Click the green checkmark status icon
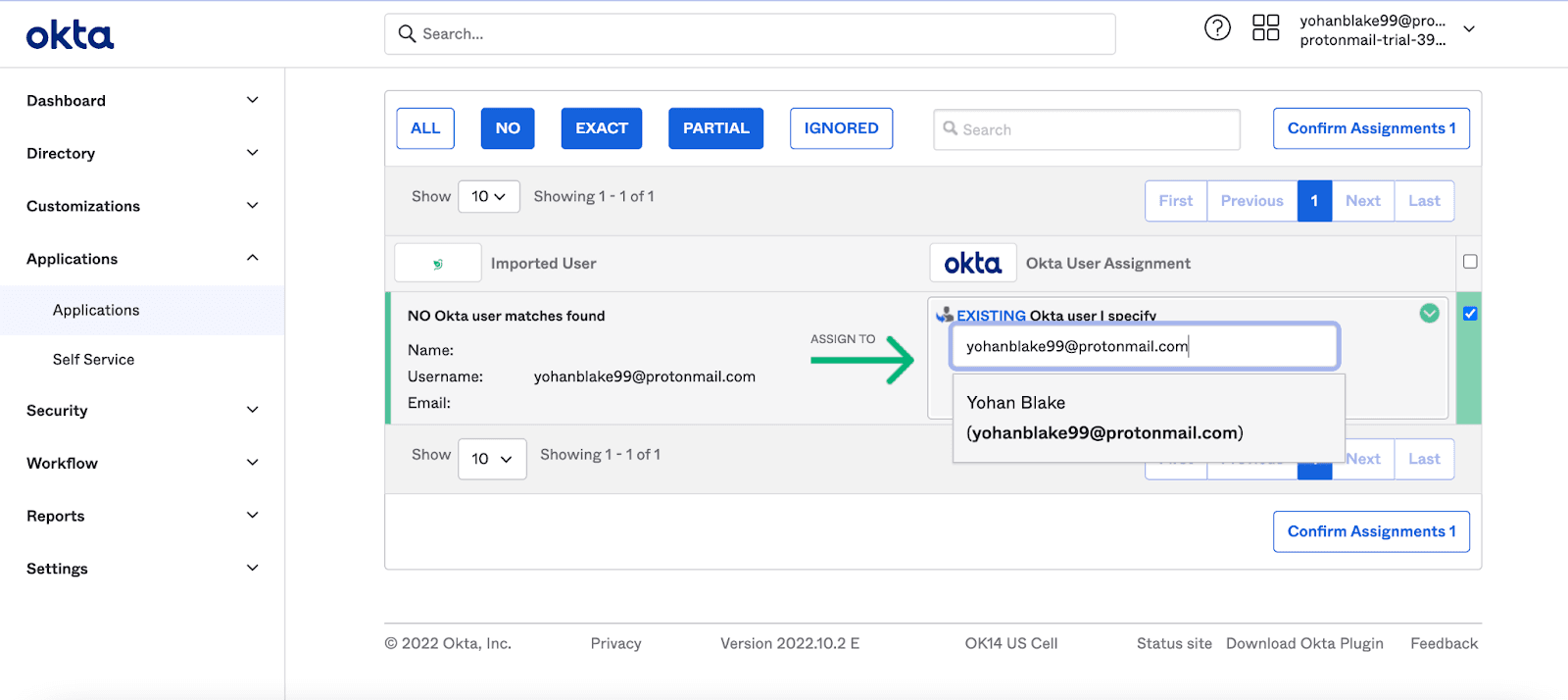The image size is (1568, 700). click(1429, 313)
